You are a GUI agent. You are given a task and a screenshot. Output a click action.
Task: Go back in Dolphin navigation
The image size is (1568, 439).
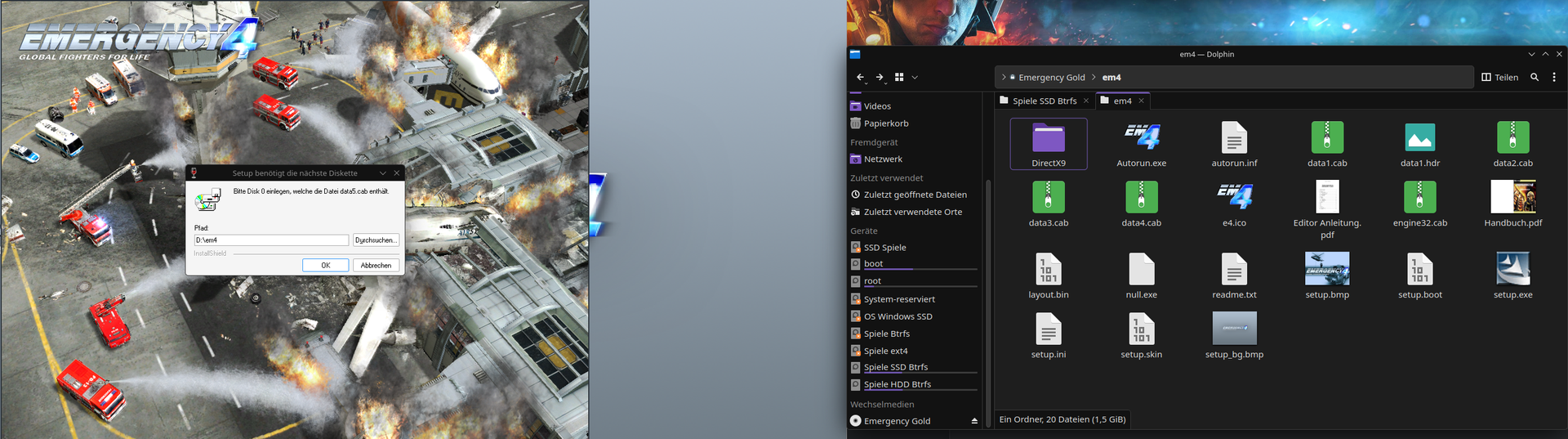tap(860, 77)
